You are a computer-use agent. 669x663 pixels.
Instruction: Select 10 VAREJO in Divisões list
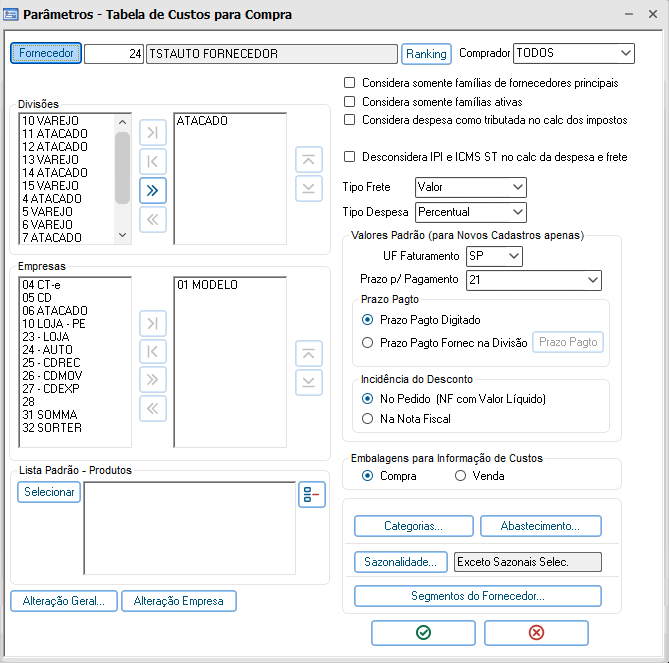pyautogui.click(x=50, y=121)
